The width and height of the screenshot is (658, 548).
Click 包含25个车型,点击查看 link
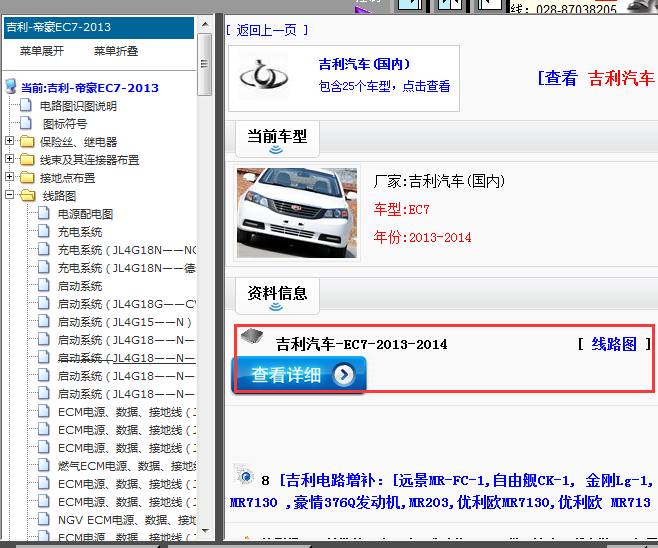(x=384, y=86)
